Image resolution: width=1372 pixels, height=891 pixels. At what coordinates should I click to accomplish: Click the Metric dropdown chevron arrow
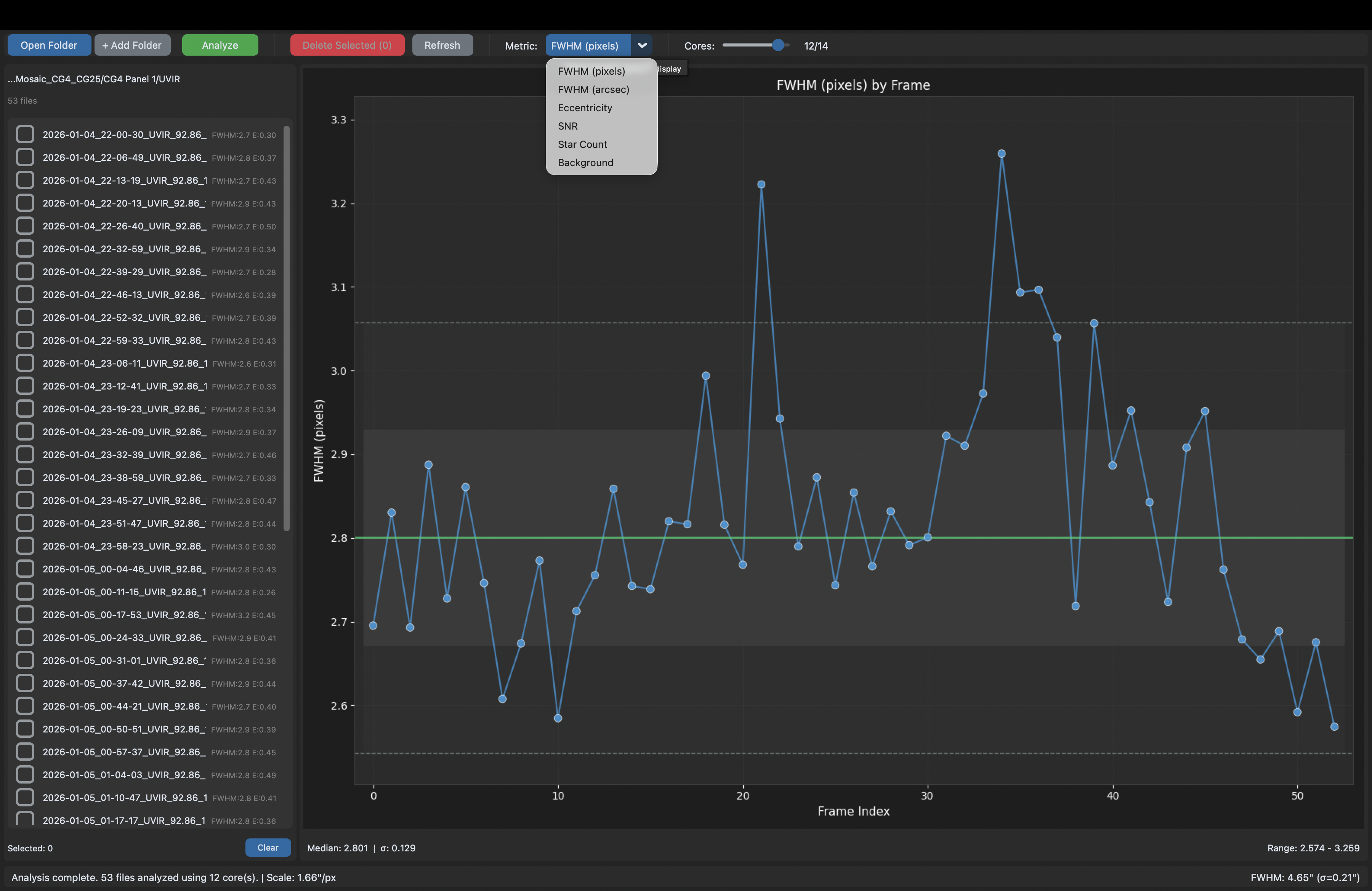point(642,45)
